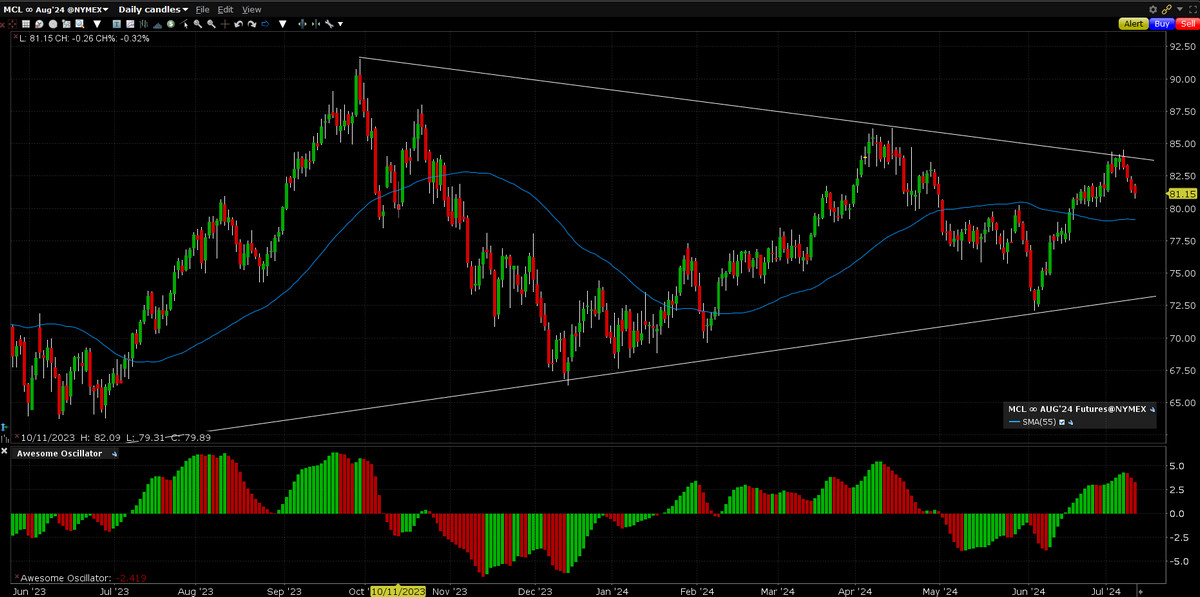Open the File menu

pyautogui.click(x=202, y=9)
